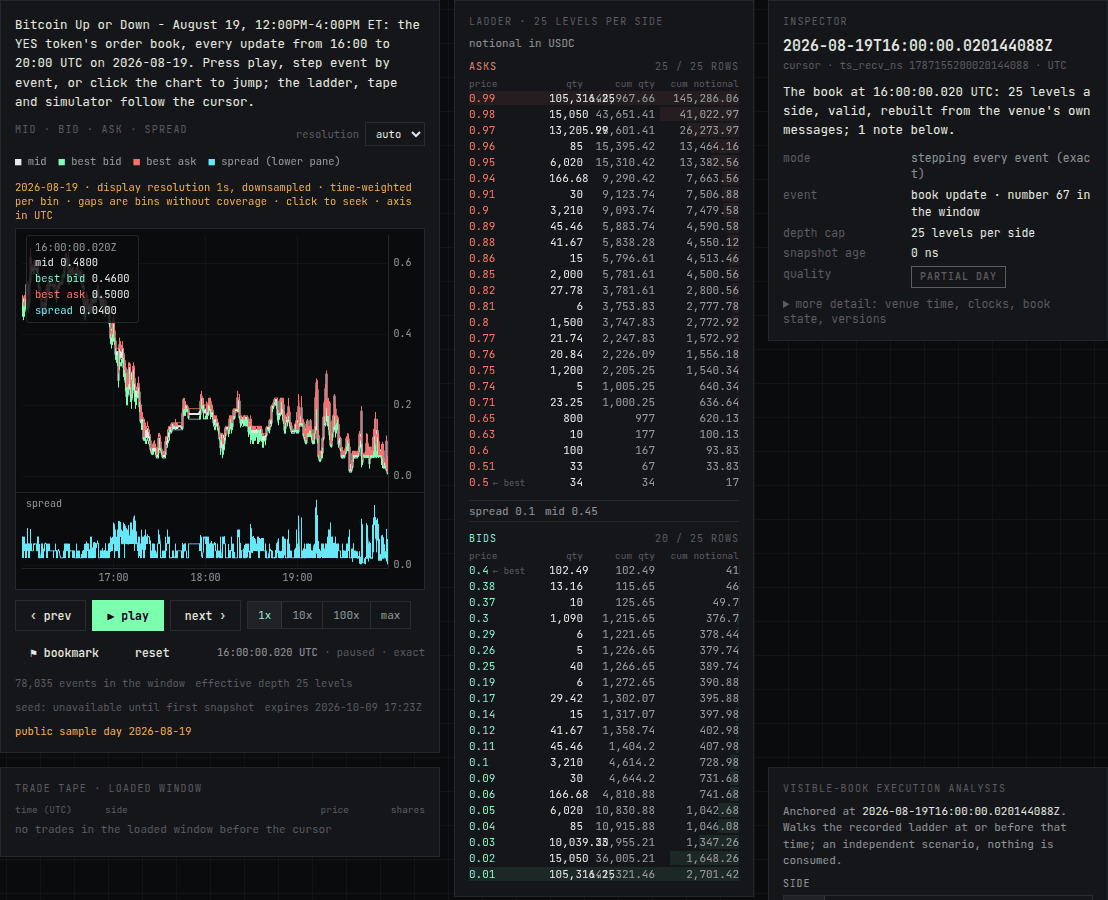Click the BIDS section header
The width and height of the screenshot is (1108, 900).
pos(483,538)
